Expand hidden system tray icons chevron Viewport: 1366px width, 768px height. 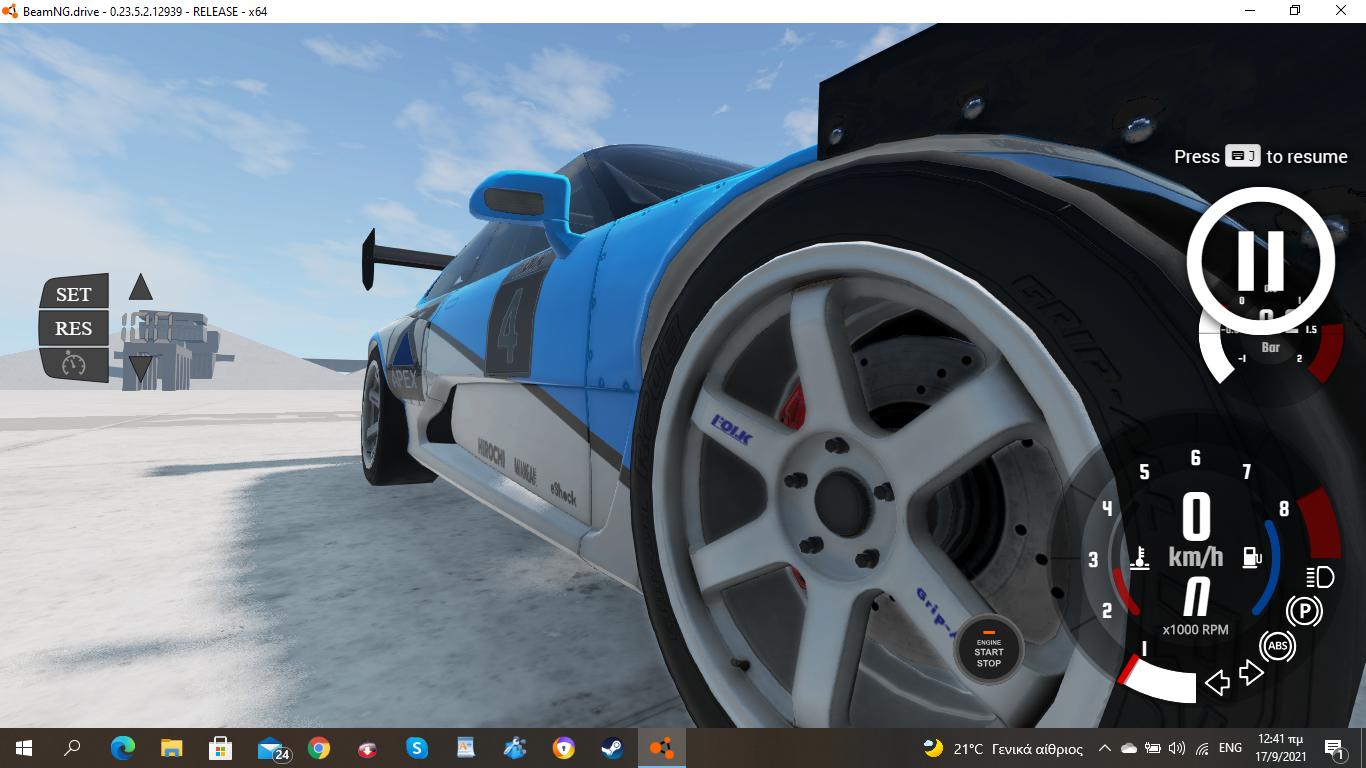click(x=1105, y=748)
